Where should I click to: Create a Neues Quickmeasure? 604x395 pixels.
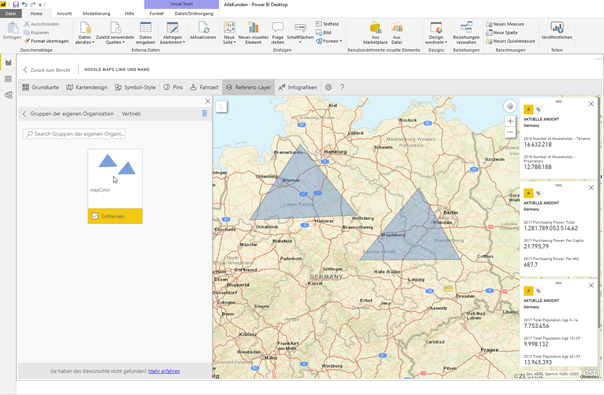[510, 41]
